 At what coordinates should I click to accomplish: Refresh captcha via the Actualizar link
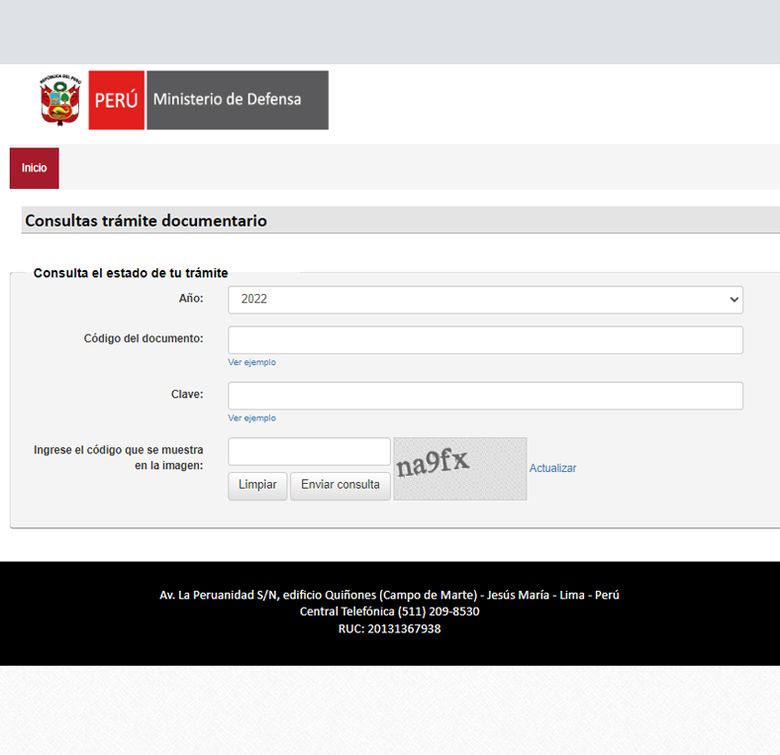(x=552, y=468)
